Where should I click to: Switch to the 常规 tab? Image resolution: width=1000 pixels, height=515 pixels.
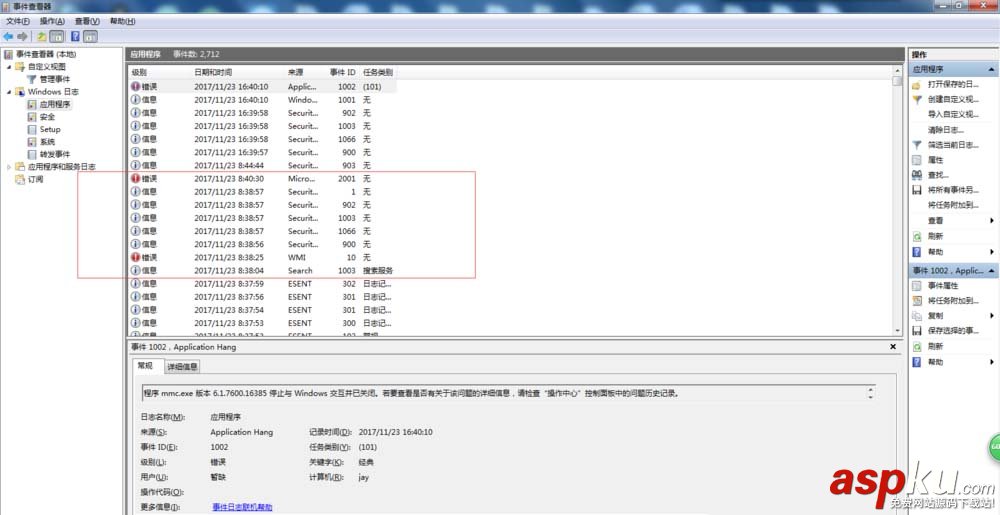(x=145, y=366)
